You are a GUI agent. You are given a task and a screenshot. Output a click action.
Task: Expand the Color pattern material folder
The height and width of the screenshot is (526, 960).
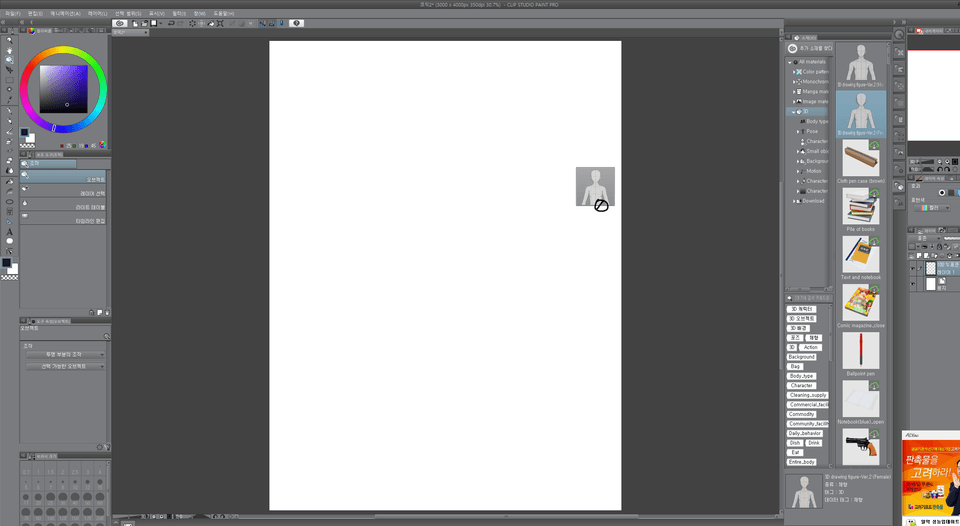tap(794, 72)
